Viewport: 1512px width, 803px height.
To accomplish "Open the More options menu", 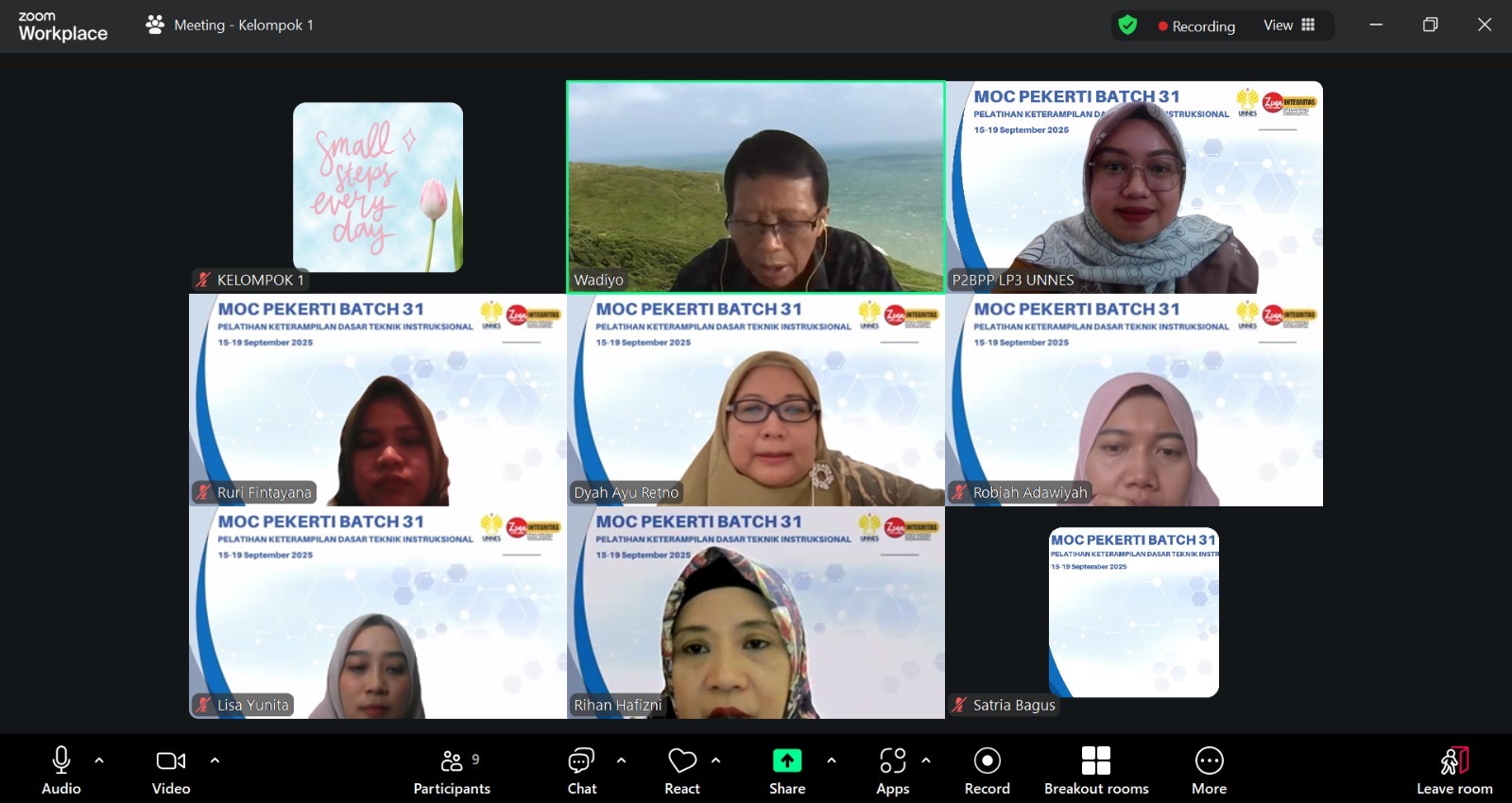I will pos(1209,771).
